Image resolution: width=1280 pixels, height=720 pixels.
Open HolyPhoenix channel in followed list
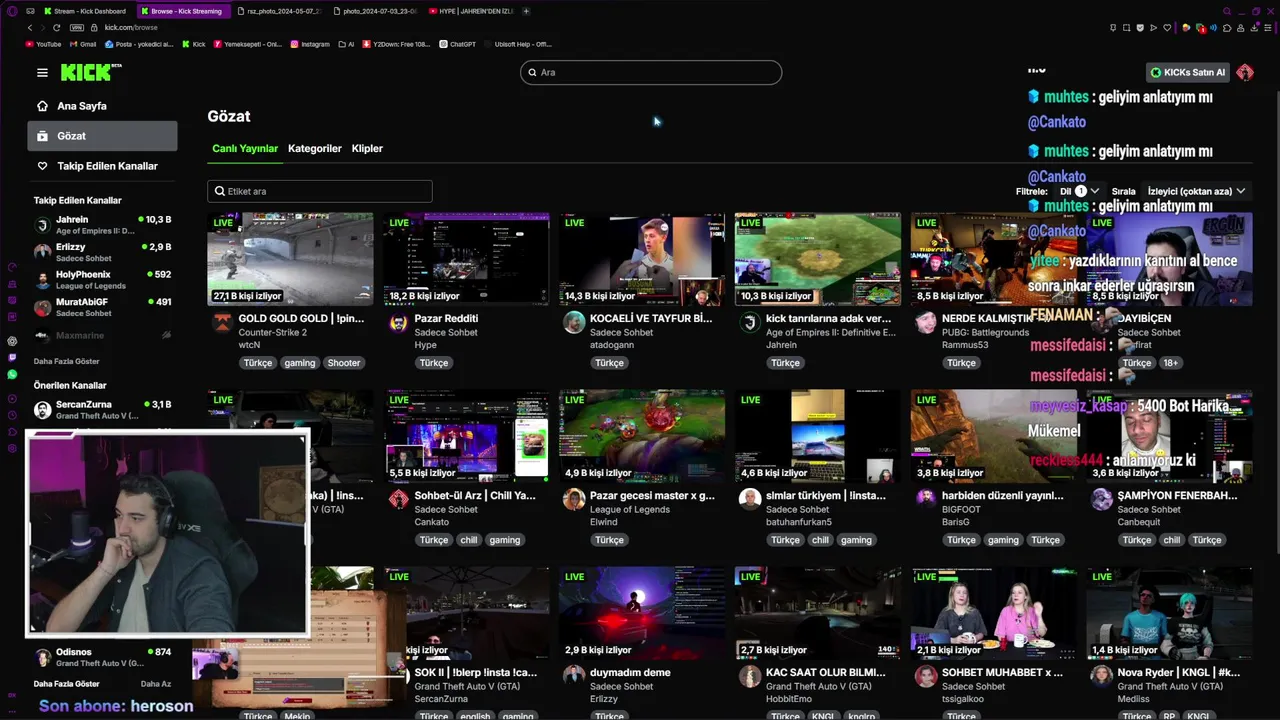click(102, 280)
